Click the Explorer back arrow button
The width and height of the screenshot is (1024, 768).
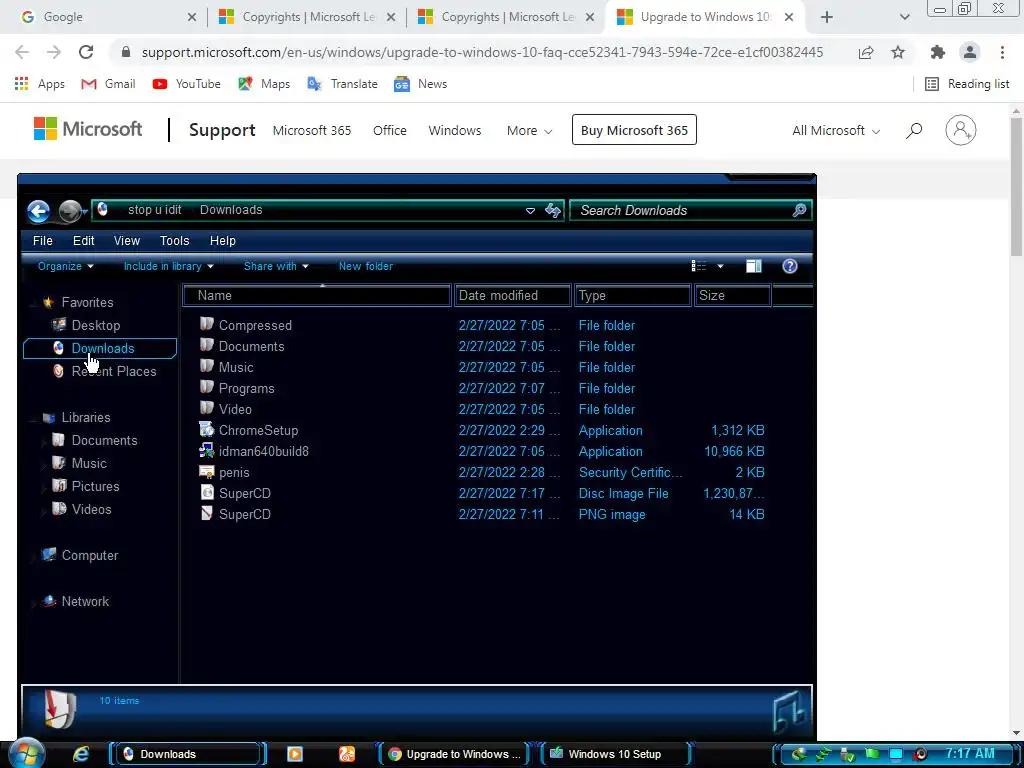coord(39,211)
